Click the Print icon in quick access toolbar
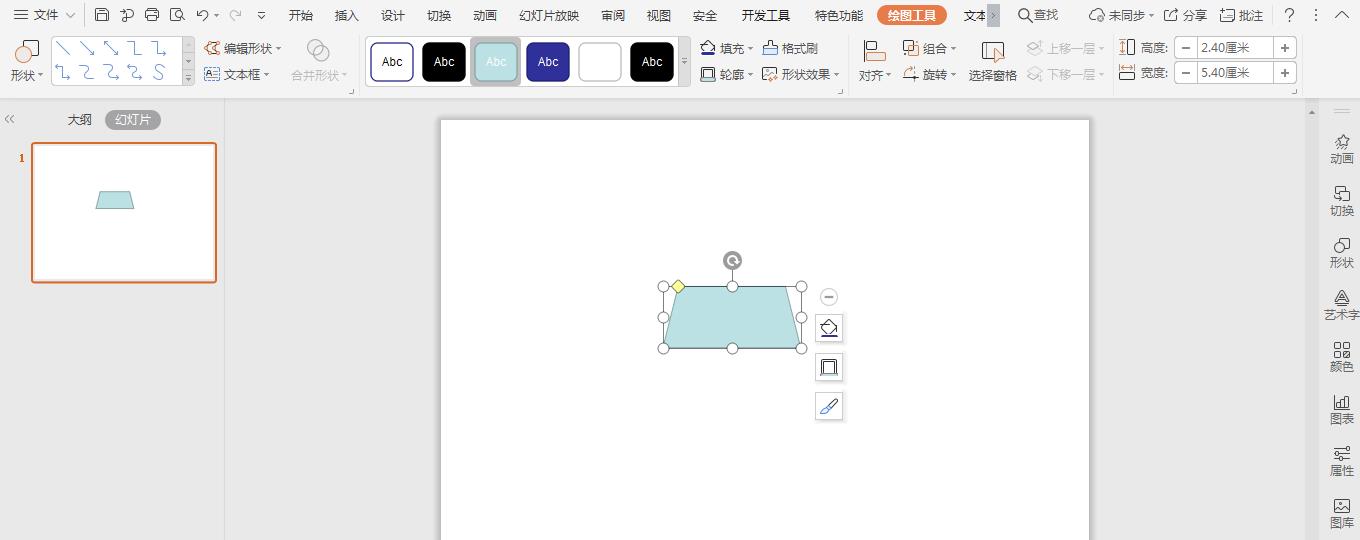This screenshot has width=1360, height=540. 152,15
